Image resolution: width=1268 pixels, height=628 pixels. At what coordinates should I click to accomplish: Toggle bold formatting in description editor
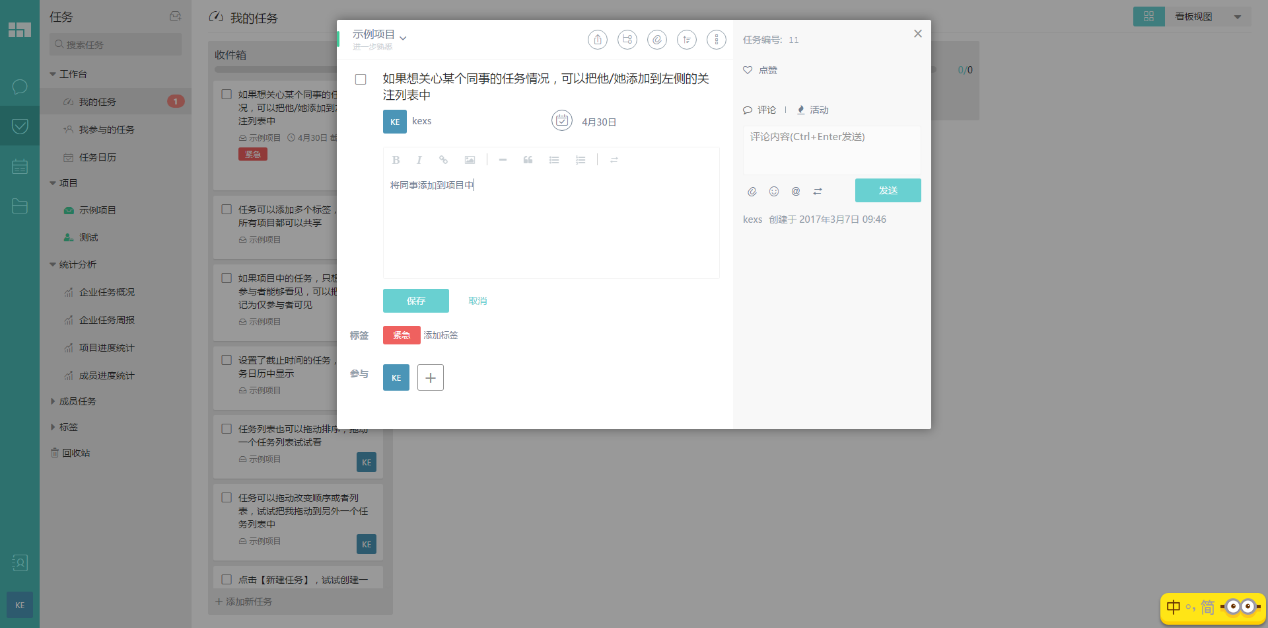pos(395,160)
